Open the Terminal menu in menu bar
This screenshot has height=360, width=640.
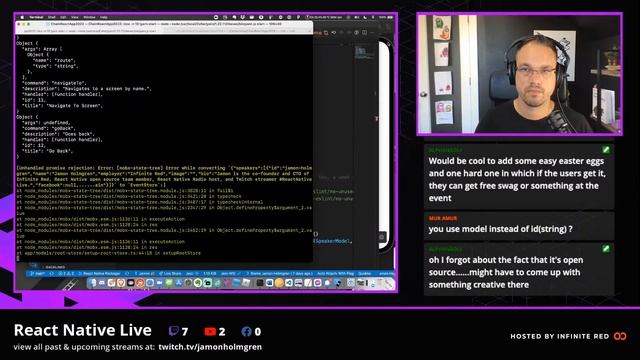coord(36,17)
